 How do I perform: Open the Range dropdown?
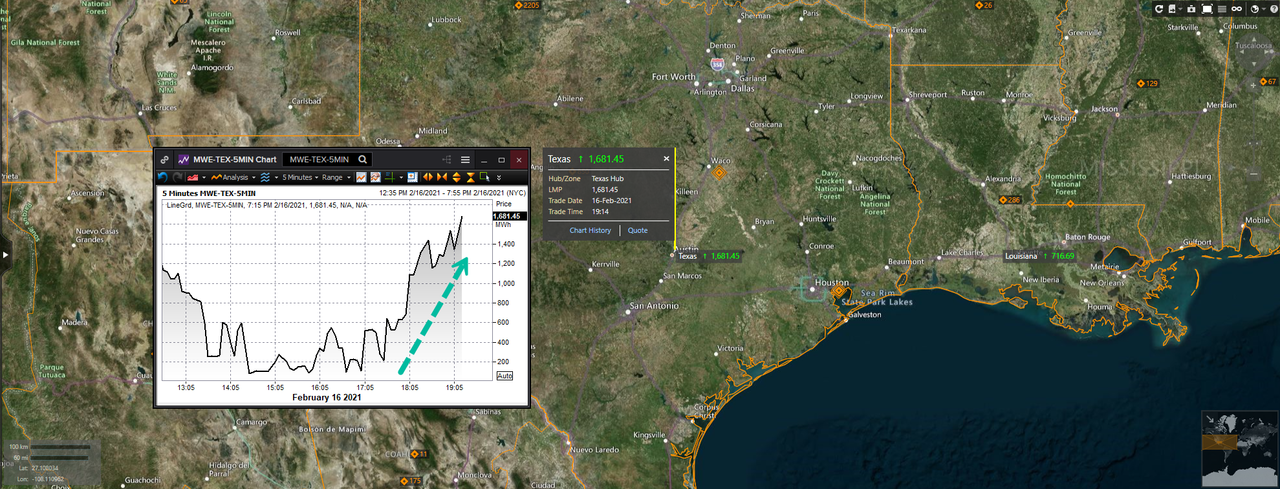(334, 177)
